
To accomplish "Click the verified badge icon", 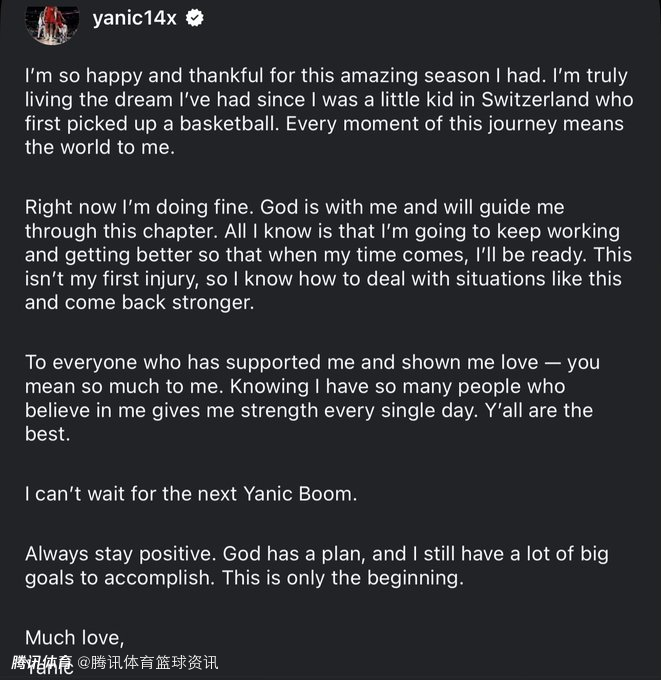I will 195,18.
